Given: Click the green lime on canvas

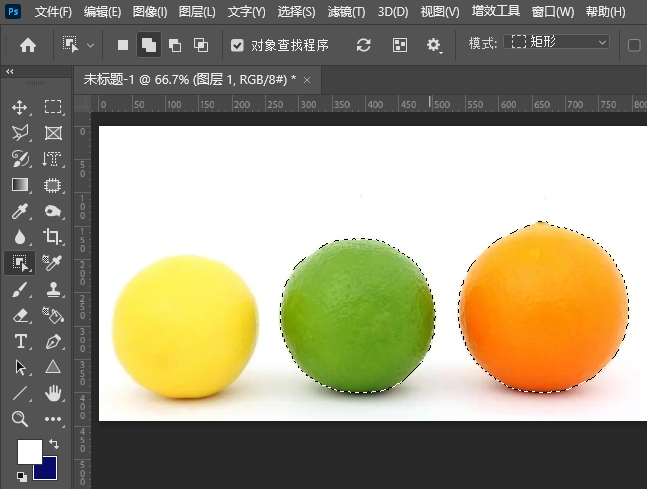Looking at the screenshot, I should [x=357, y=315].
